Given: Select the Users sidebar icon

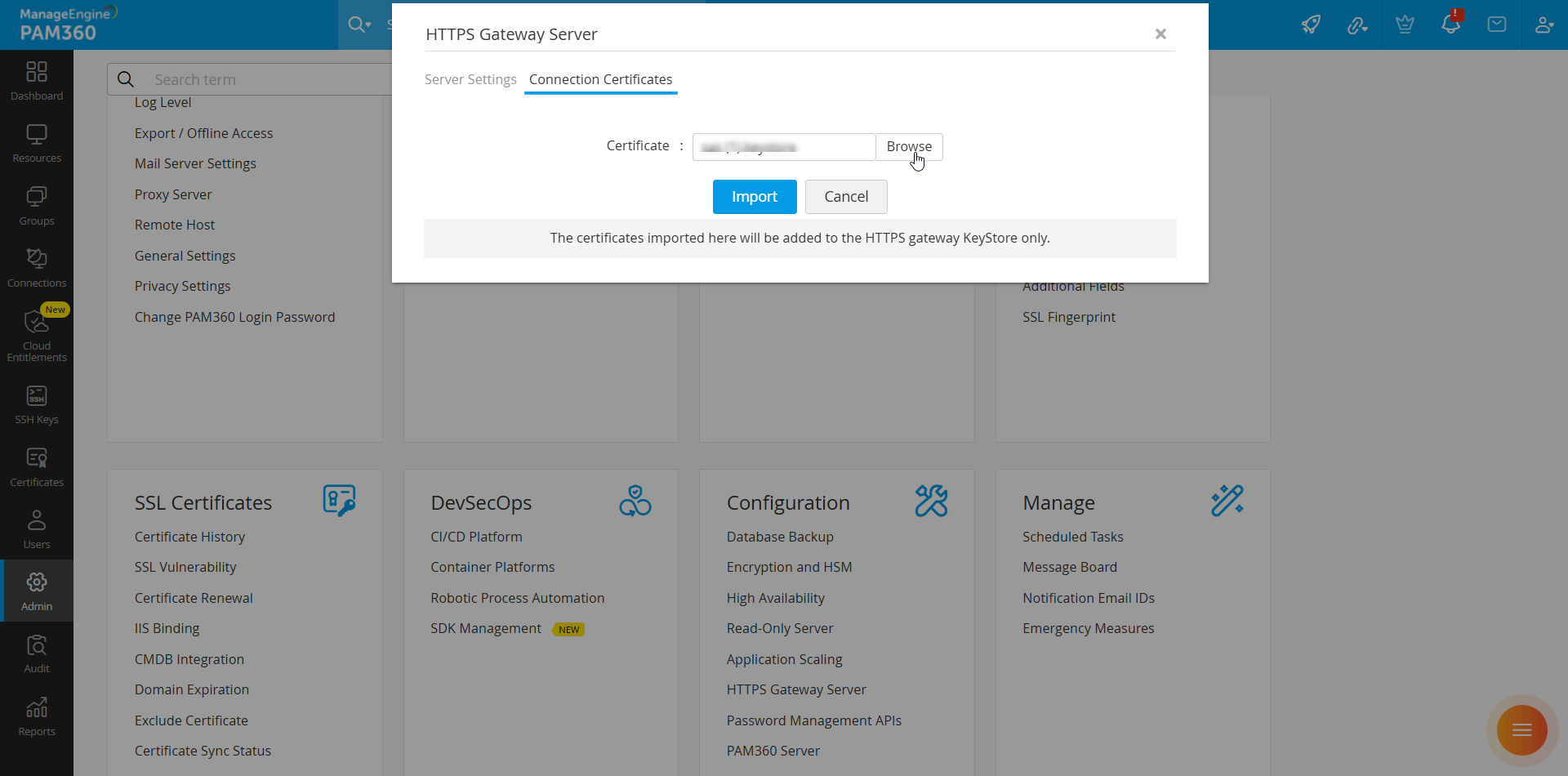Looking at the screenshot, I should coord(36,528).
